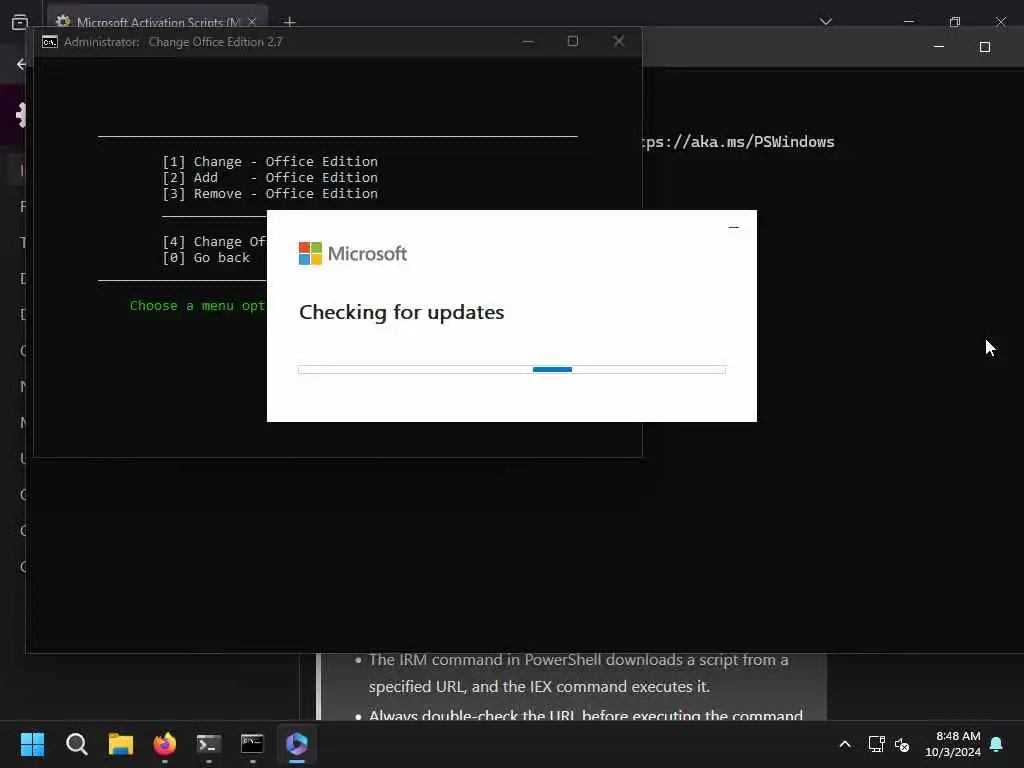Open taskbar Search
1024x768 pixels.
tap(76, 744)
